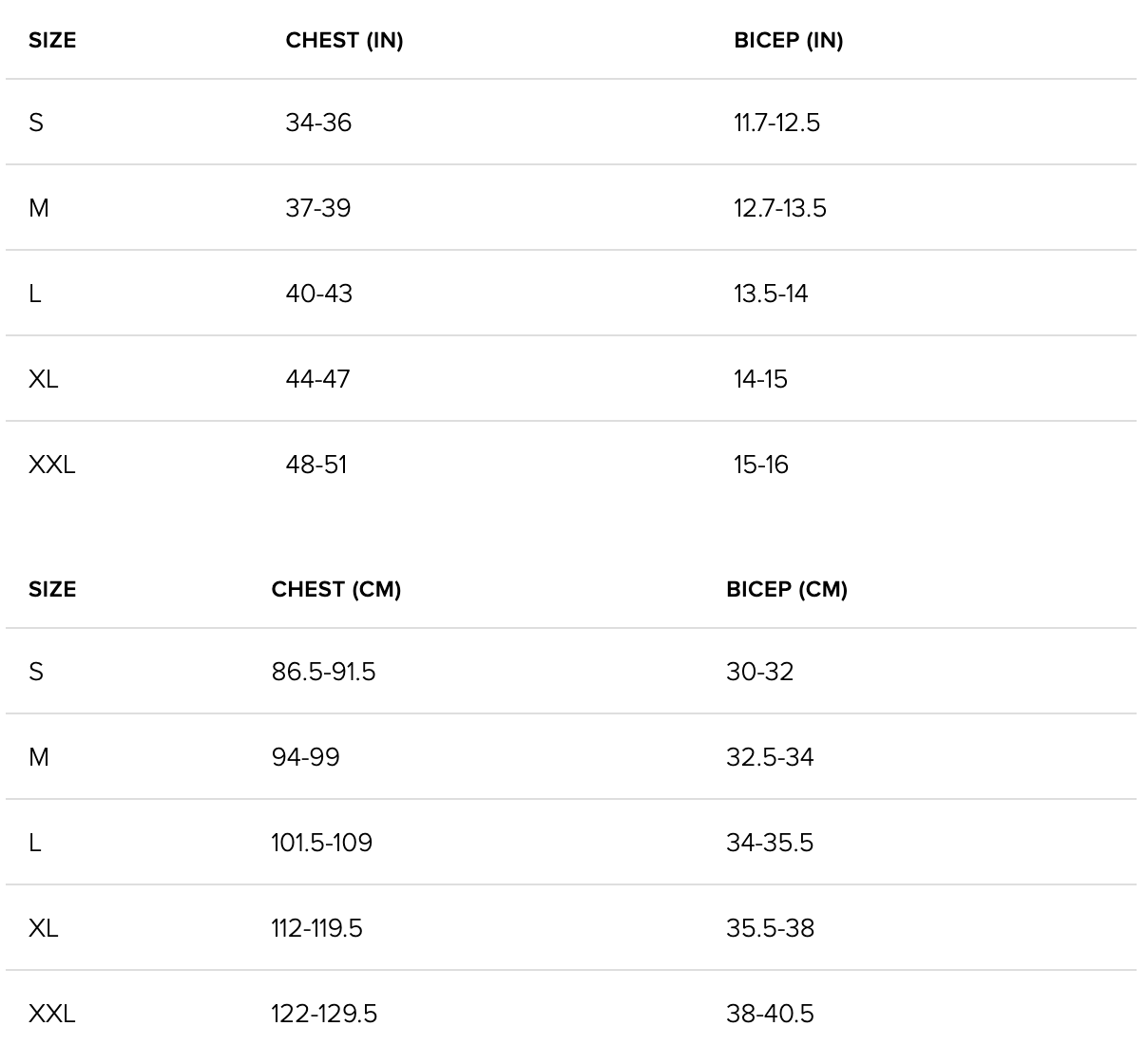Click the SIZE header in centimeters table
Screen dimensions: 1148x1064
(52, 590)
